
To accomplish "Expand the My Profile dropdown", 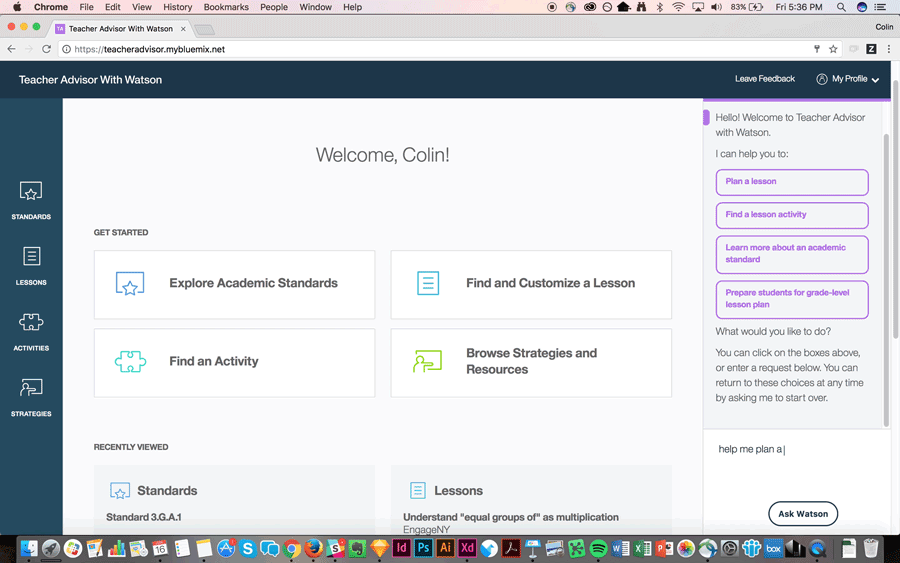I will [848, 79].
